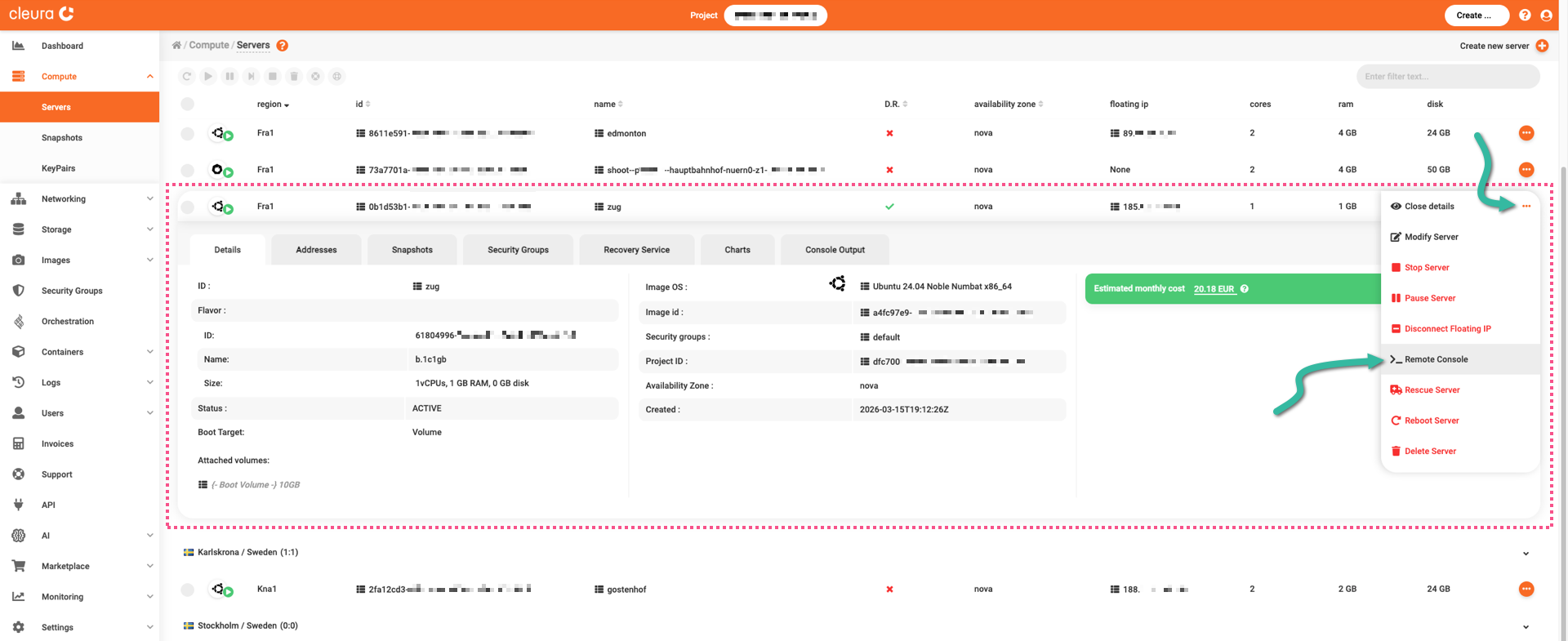Open the help question mark in the top bar
Screen dimensions: 1568x641
pos(1525,15)
